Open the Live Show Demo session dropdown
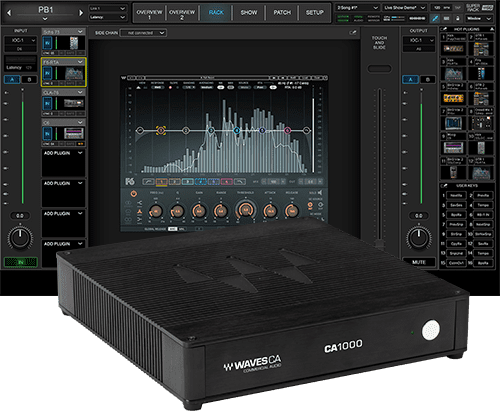Image resolution: width=500 pixels, height=411 pixels. point(405,8)
